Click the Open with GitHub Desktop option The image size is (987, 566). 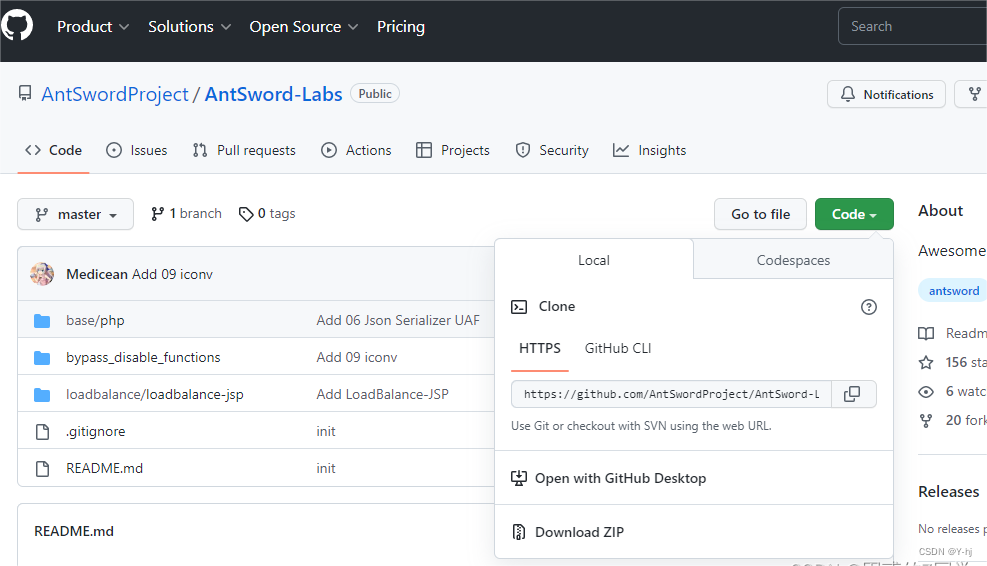point(620,478)
